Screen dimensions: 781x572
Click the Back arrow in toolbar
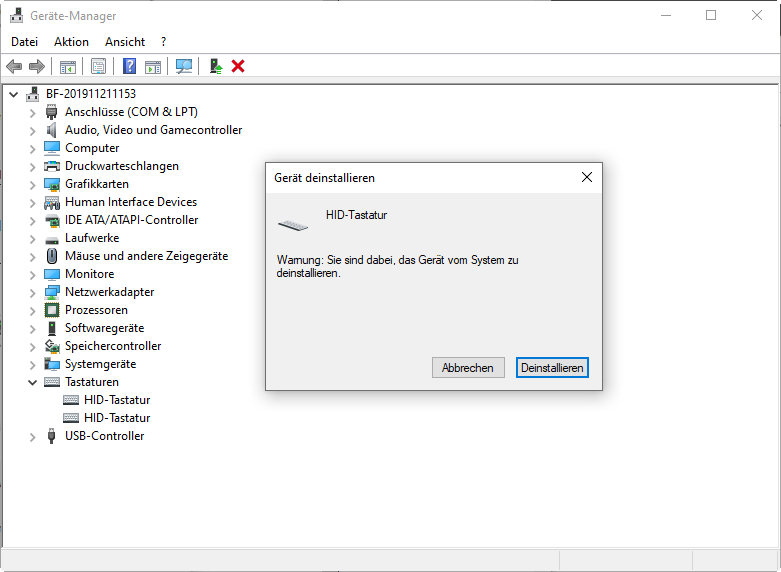coord(14,66)
